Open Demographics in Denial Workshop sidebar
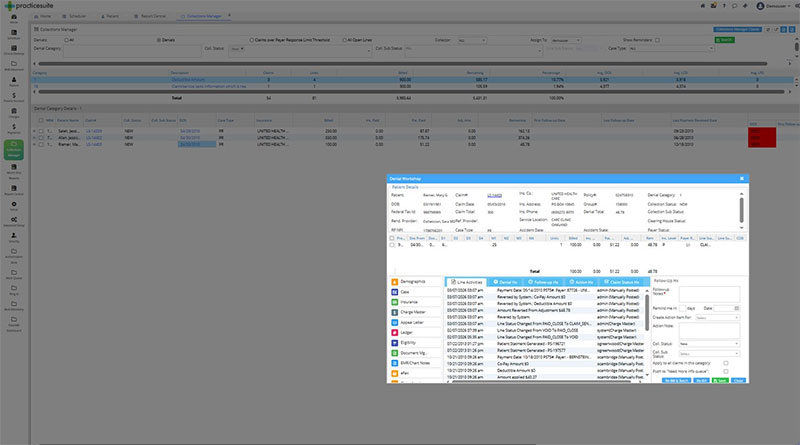The width and height of the screenshot is (800, 445). click(x=414, y=282)
